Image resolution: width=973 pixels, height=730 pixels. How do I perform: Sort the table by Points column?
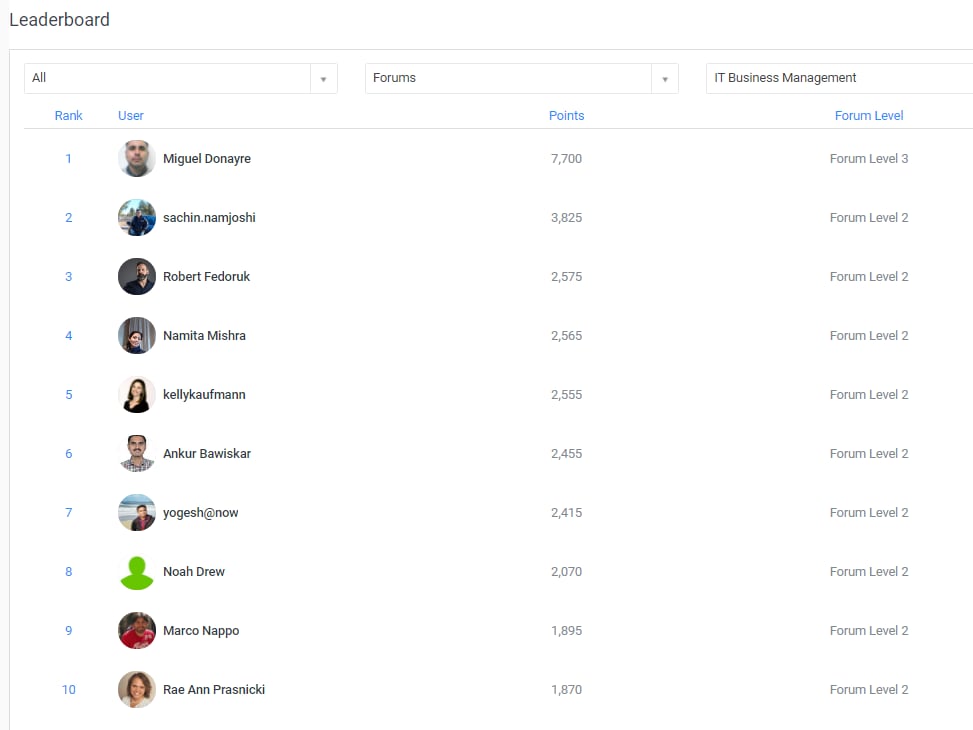pyautogui.click(x=566, y=115)
